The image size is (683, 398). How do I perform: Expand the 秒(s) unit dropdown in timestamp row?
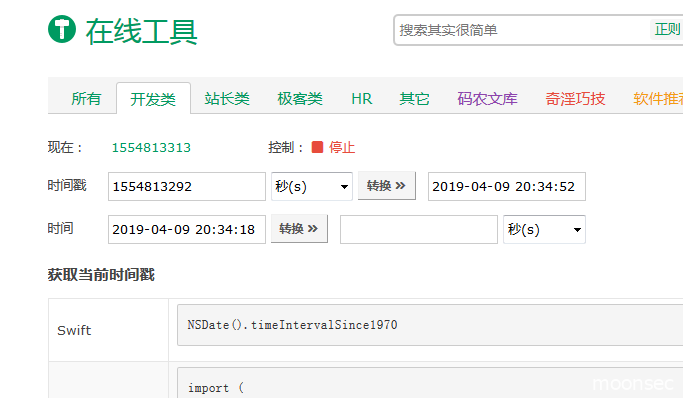click(x=311, y=186)
